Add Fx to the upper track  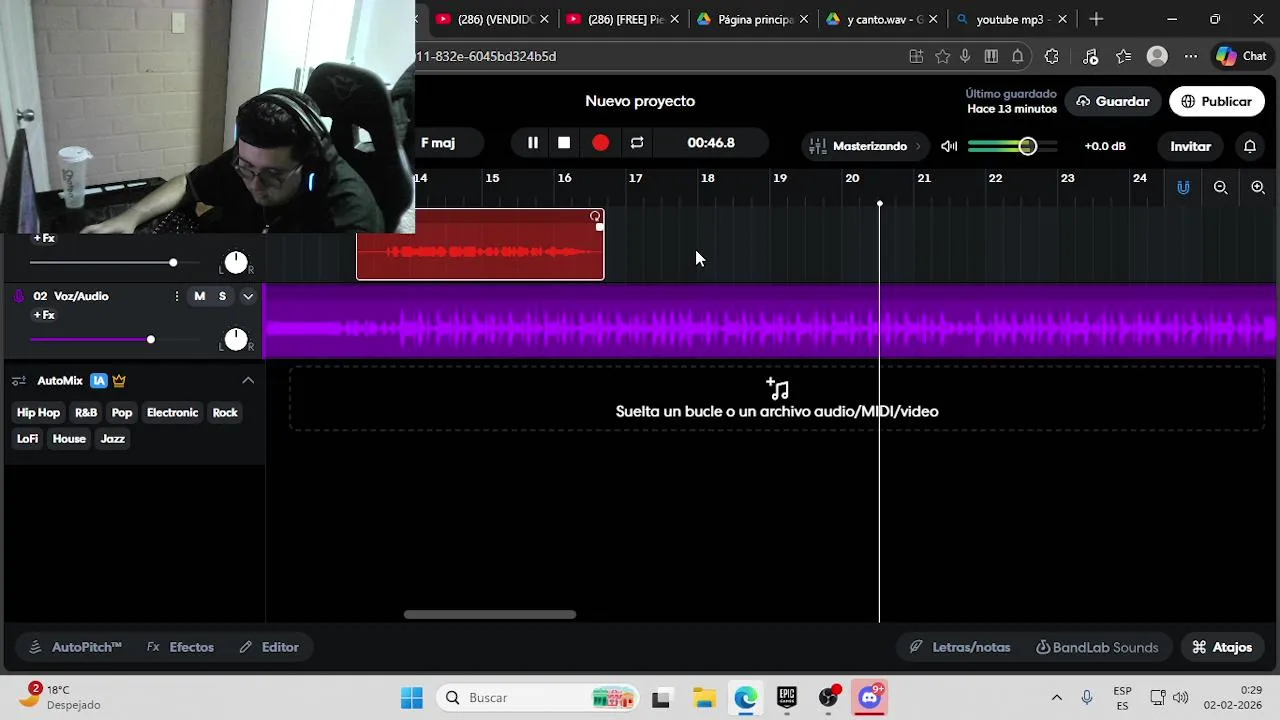(x=44, y=238)
